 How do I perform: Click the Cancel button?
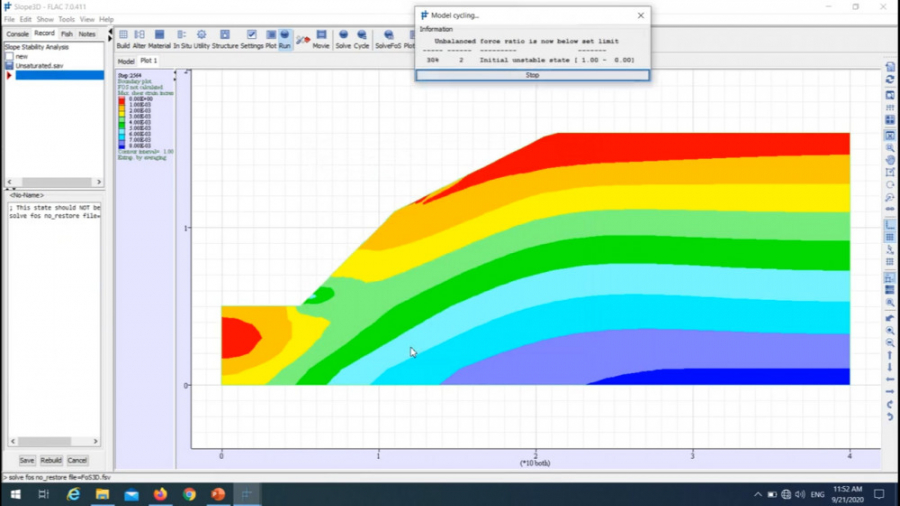click(77, 460)
